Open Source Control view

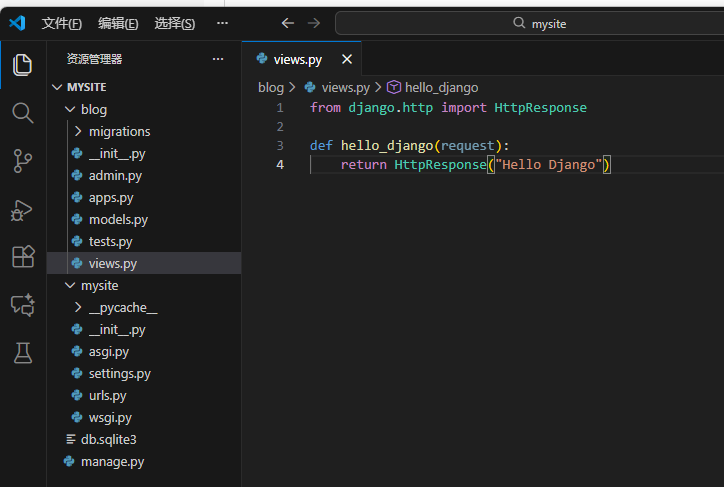pos(22,161)
